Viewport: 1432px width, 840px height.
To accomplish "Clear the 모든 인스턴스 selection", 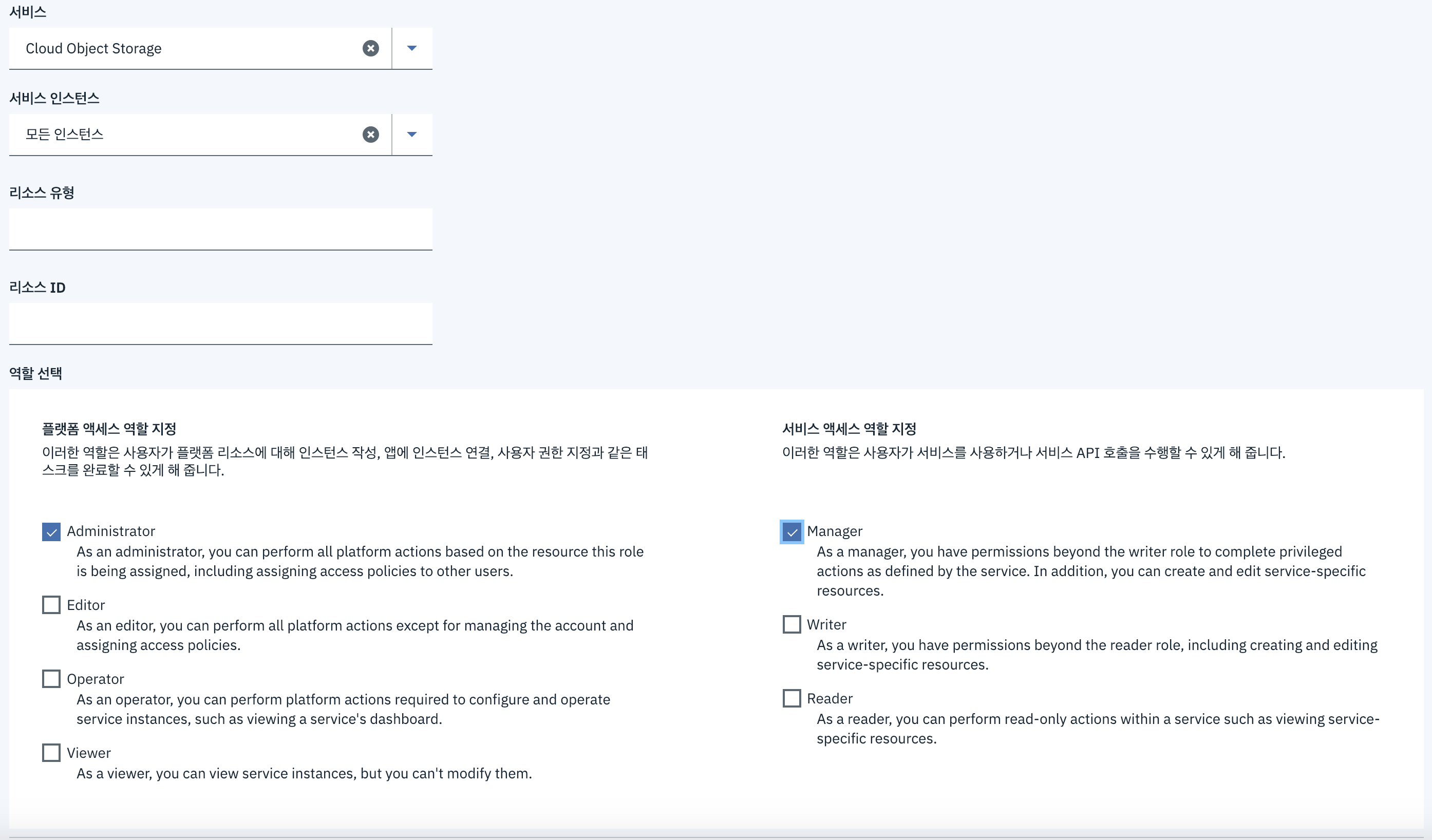I will pyautogui.click(x=370, y=135).
